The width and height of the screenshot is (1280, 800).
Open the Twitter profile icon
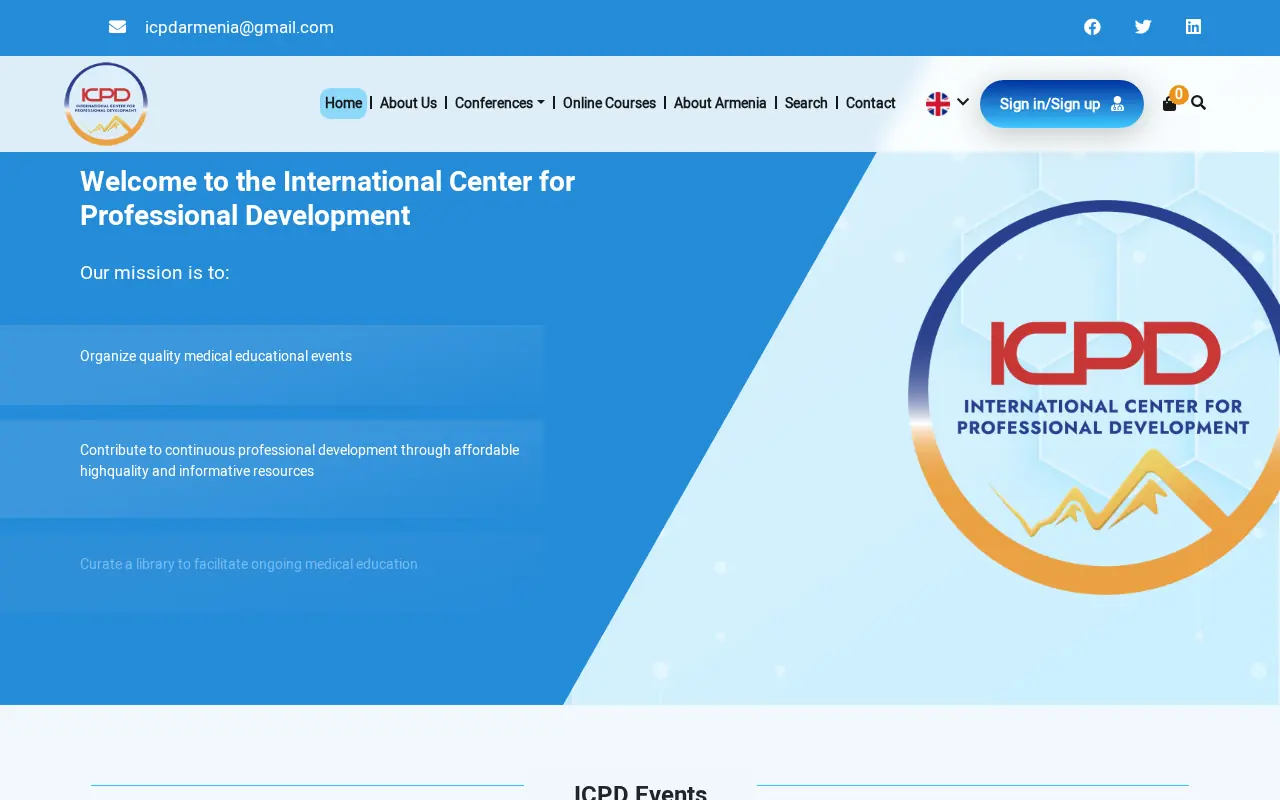point(1143,27)
